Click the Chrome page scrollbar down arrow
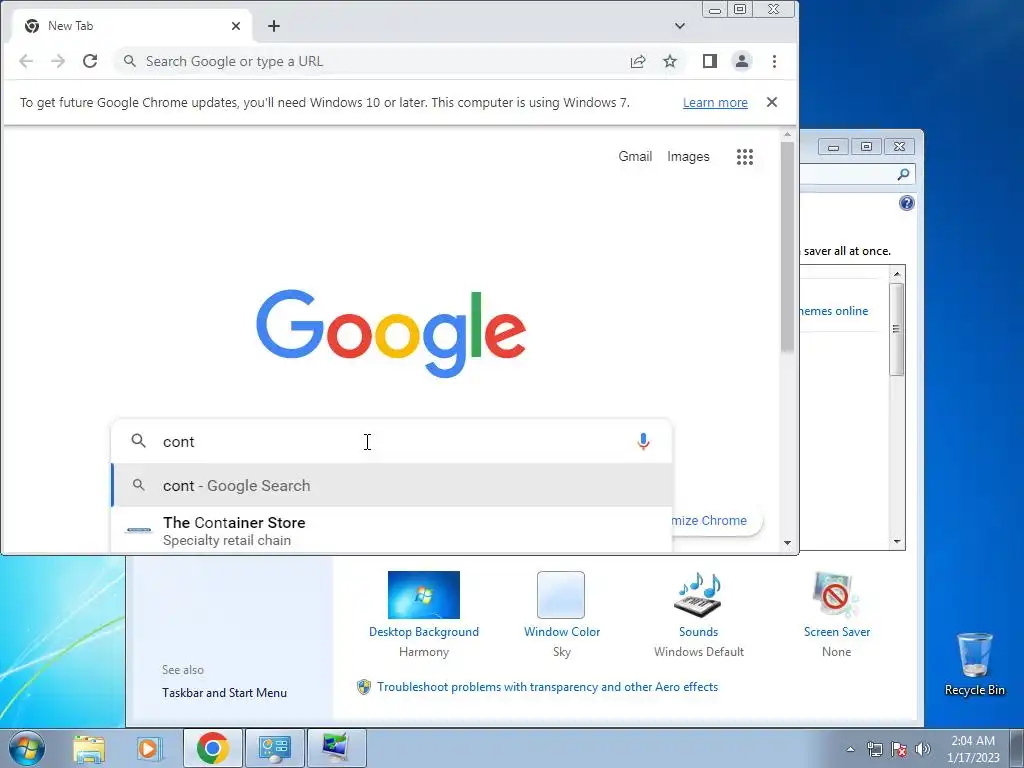Screen dimensions: 1024x768 pyautogui.click(x=788, y=543)
